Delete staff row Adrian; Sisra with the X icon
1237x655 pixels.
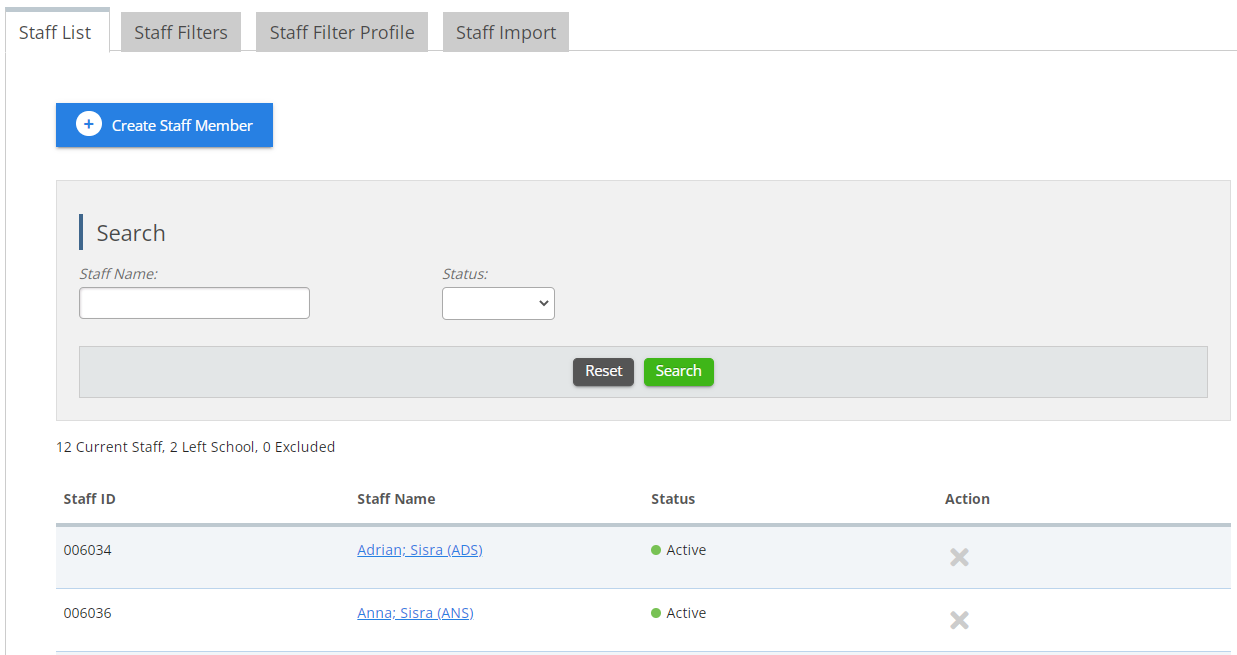pyautogui.click(x=959, y=557)
